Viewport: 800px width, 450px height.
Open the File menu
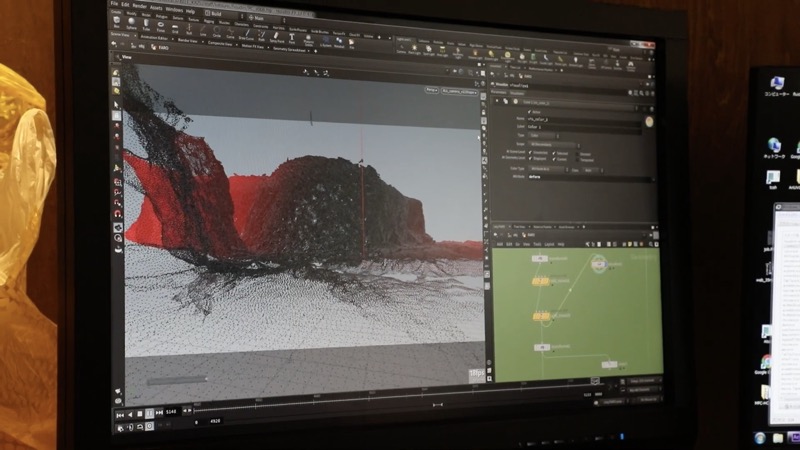click(114, 4)
